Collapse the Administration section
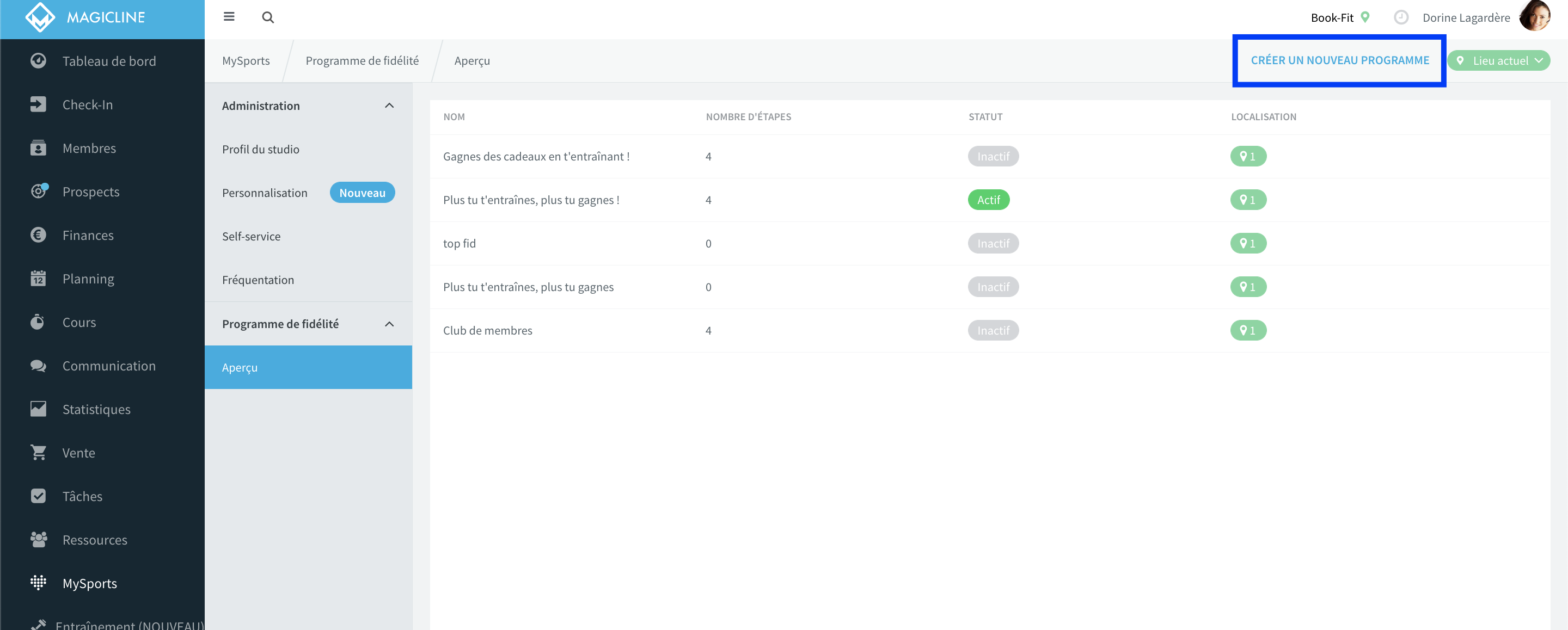Image resolution: width=1568 pixels, height=630 pixels. click(x=390, y=106)
